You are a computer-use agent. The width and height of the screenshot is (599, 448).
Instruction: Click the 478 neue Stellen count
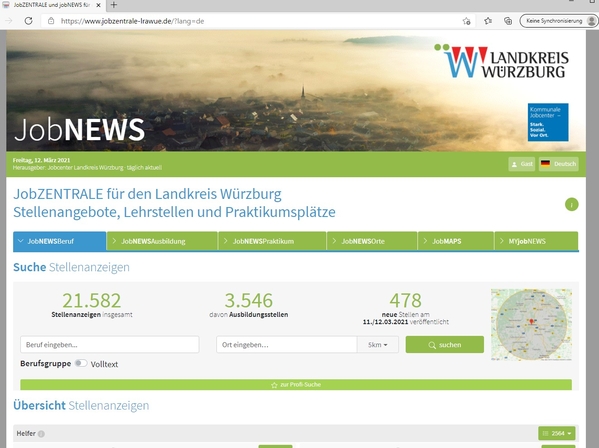pos(406,301)
